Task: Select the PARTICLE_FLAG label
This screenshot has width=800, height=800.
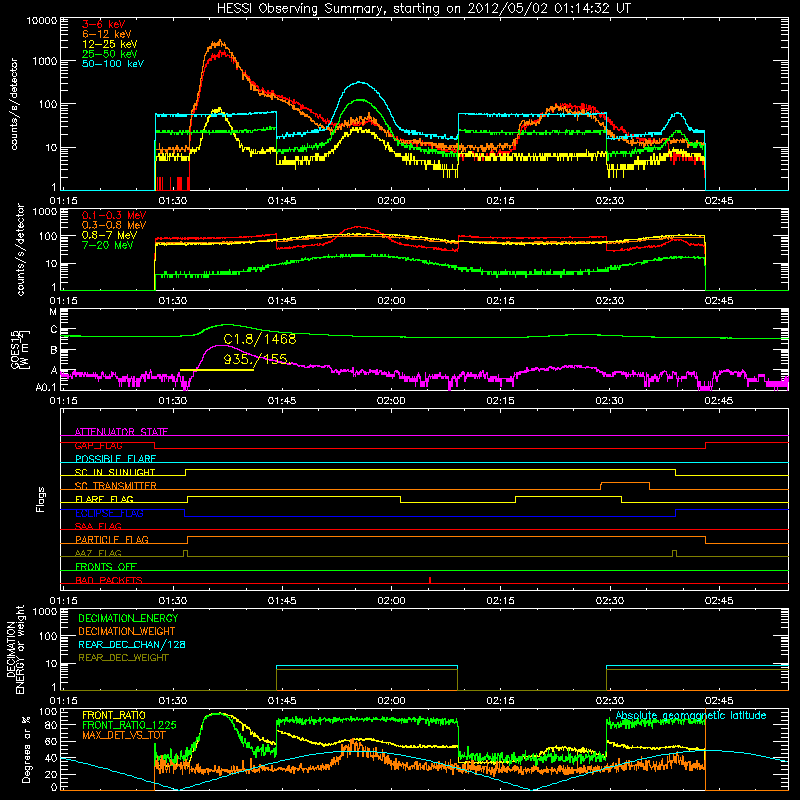Action: (x=112, y=539)
